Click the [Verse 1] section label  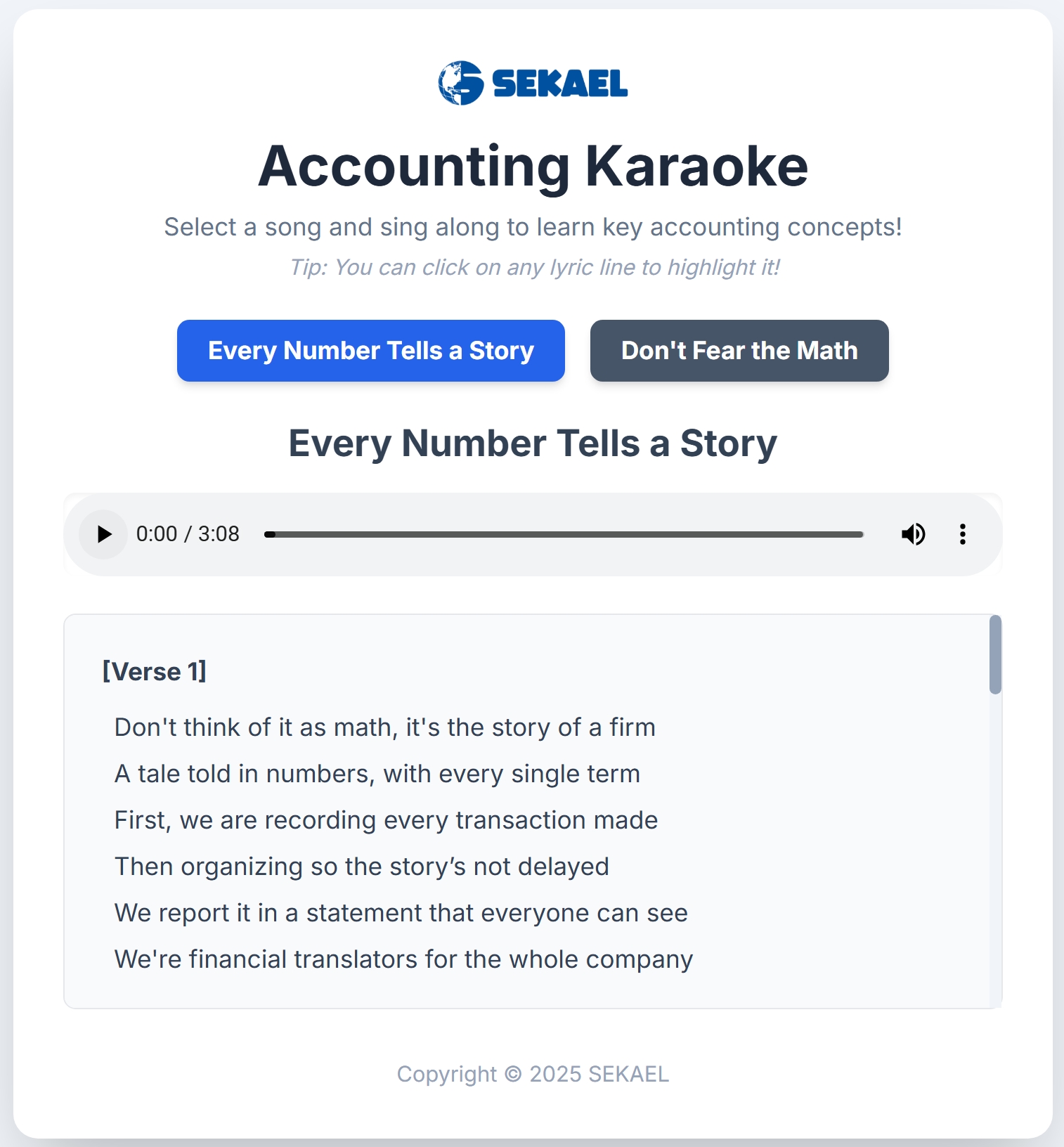[155, 671]
